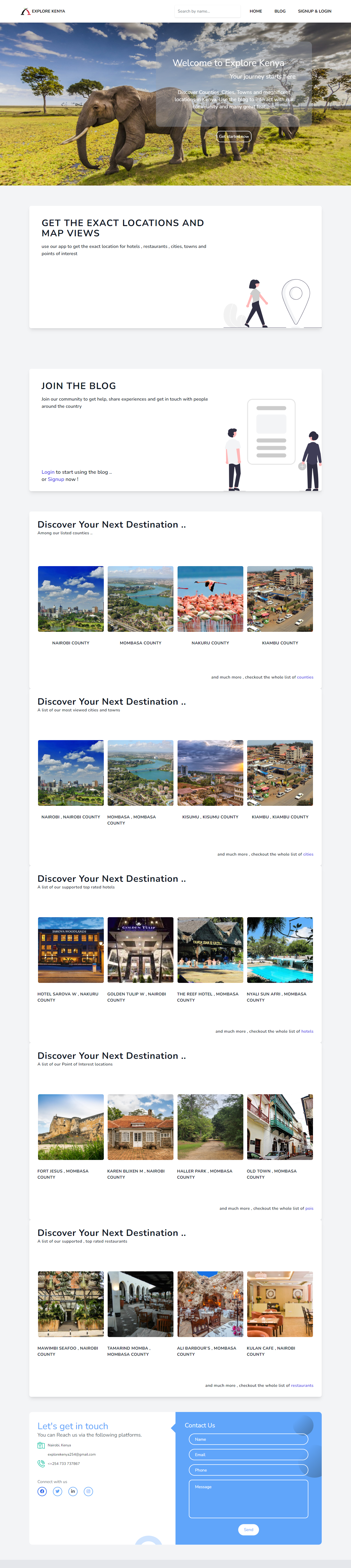
Task: Open The Reef Hotel image
Action: pyautogui.click(x=210, y=950)
